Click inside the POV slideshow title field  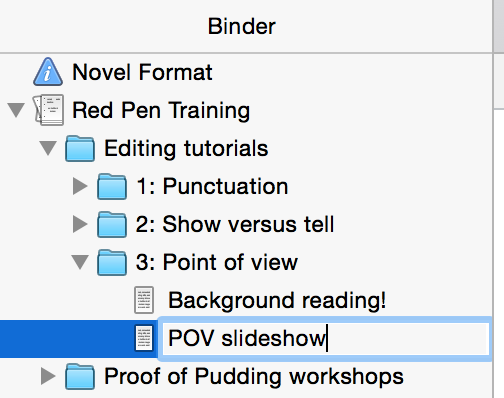point(325,339)
